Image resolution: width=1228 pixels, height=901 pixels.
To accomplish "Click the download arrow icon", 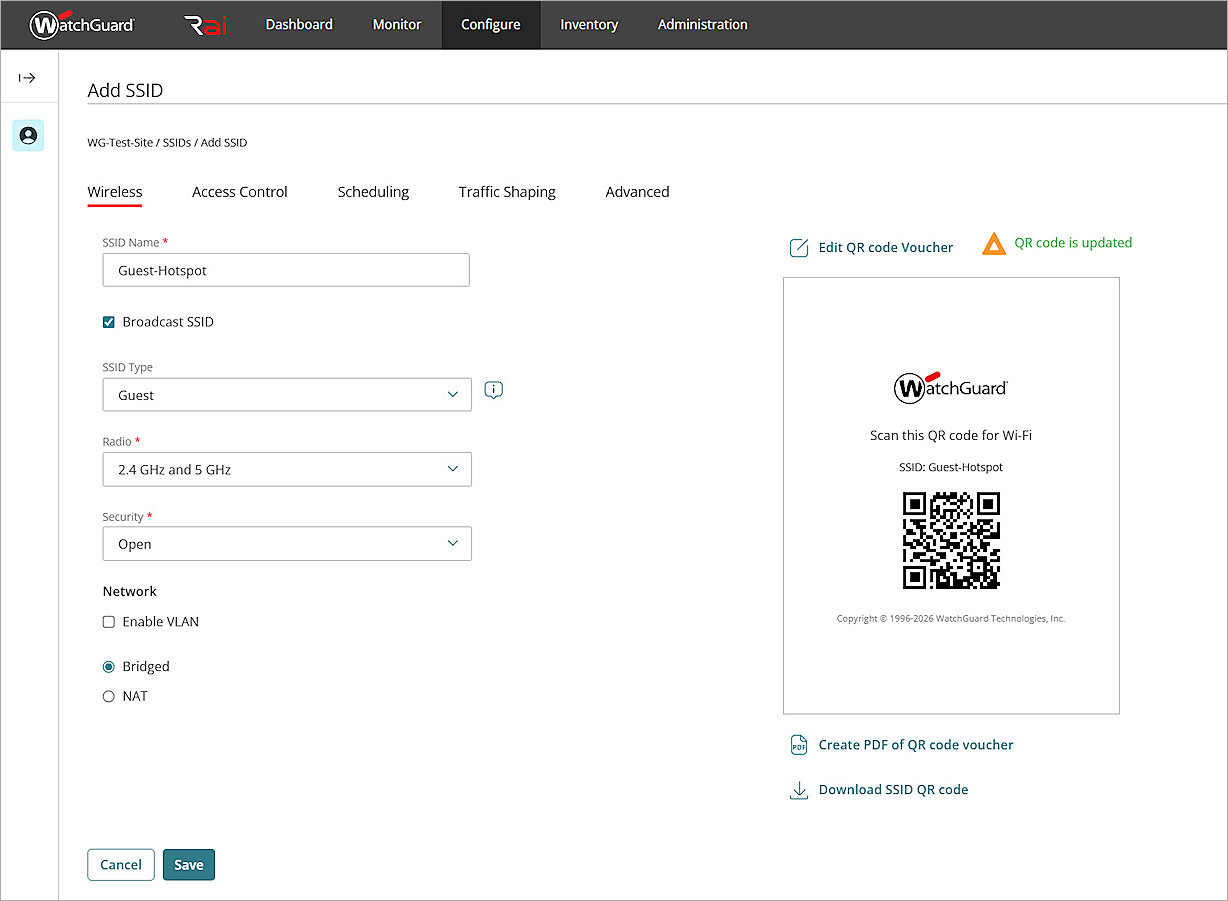I will click(799, 790).
